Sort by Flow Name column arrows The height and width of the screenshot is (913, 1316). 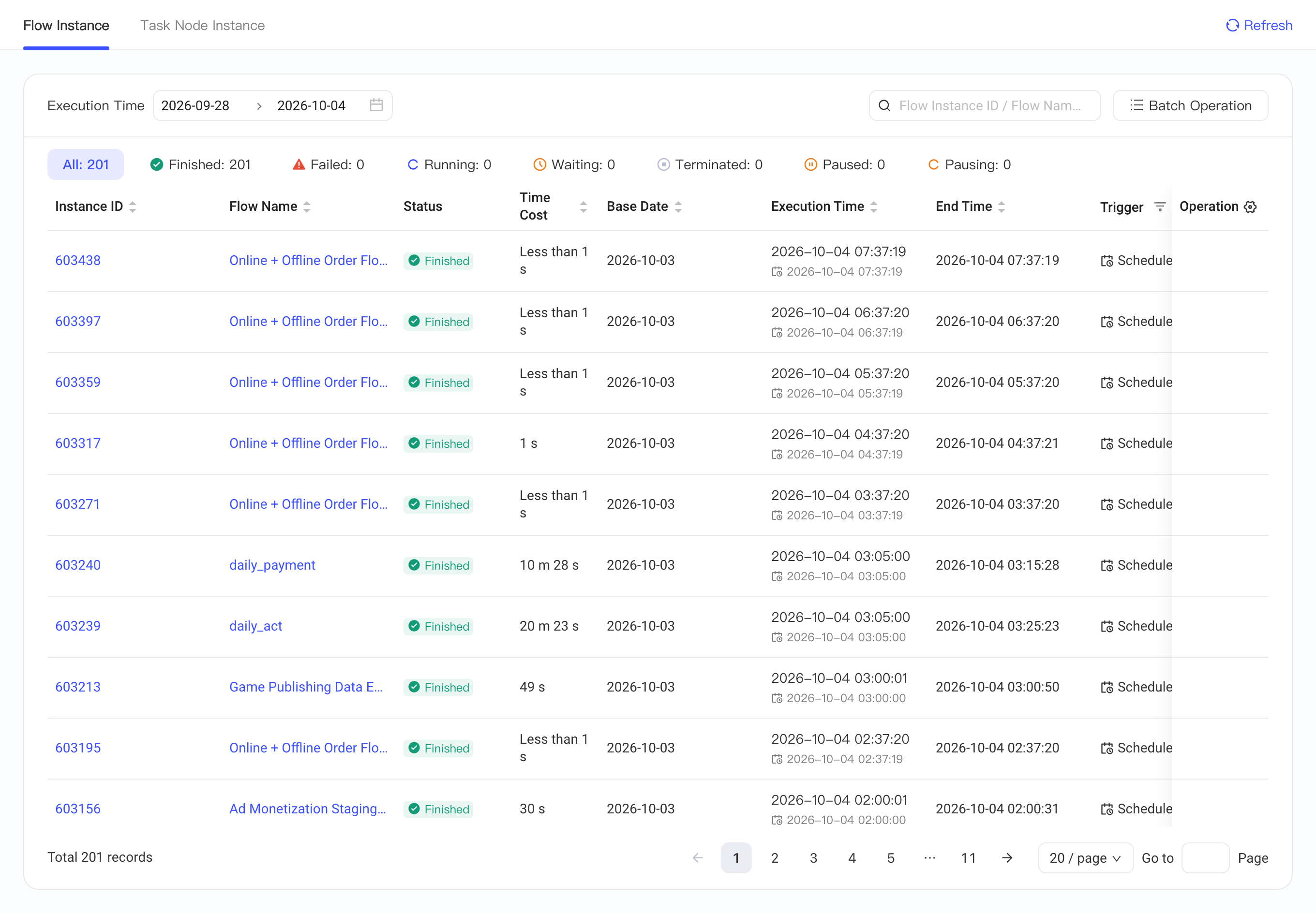pyautogui.click(x=307, y=206)
